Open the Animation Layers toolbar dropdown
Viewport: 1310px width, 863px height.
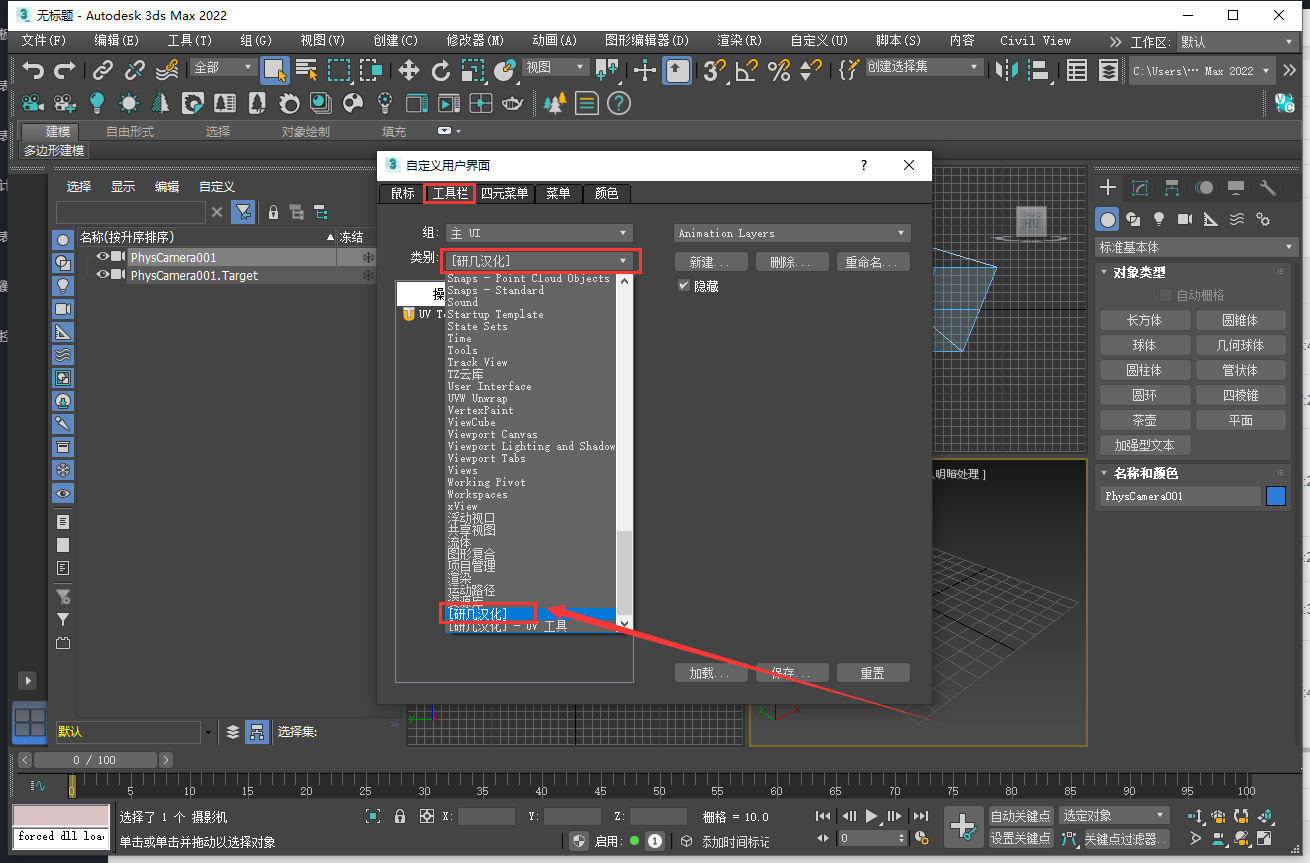point(791,233)
